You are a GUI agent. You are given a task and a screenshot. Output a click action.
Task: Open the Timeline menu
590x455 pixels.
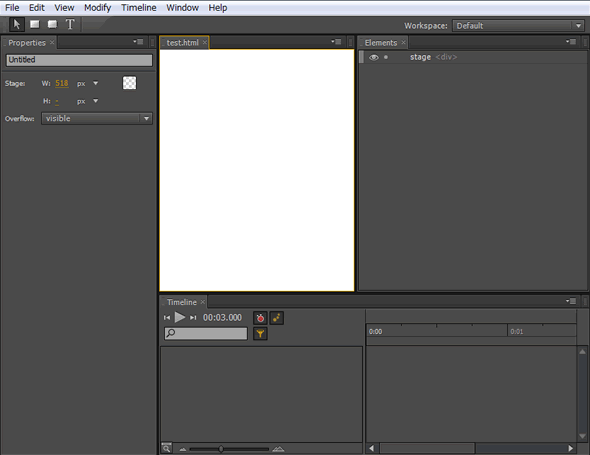pos(138,8)
